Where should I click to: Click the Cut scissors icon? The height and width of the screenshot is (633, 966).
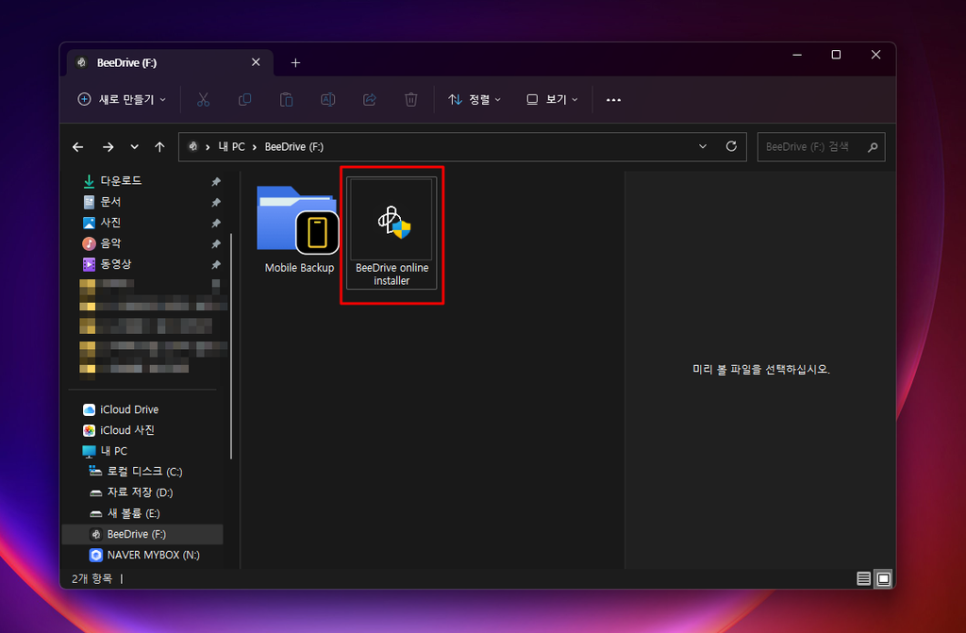[203, 99]
